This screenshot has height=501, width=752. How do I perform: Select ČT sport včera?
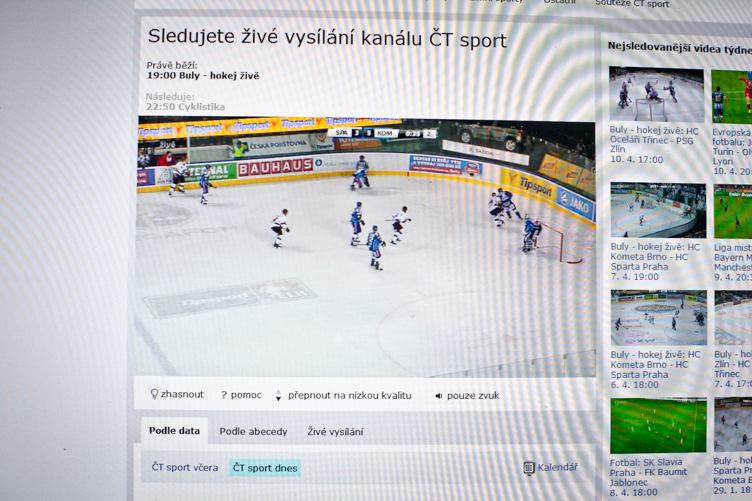(185, 467)
